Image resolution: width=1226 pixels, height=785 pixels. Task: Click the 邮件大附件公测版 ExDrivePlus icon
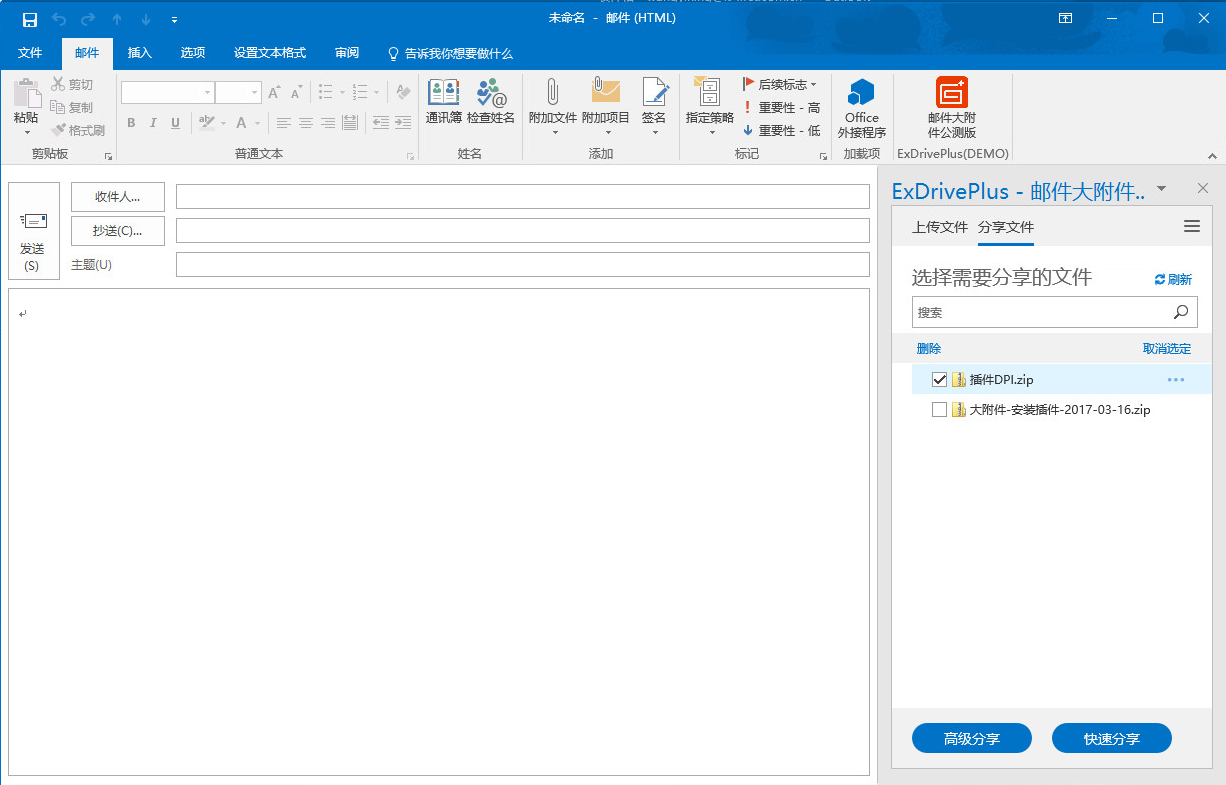click(x=952, y=92)
